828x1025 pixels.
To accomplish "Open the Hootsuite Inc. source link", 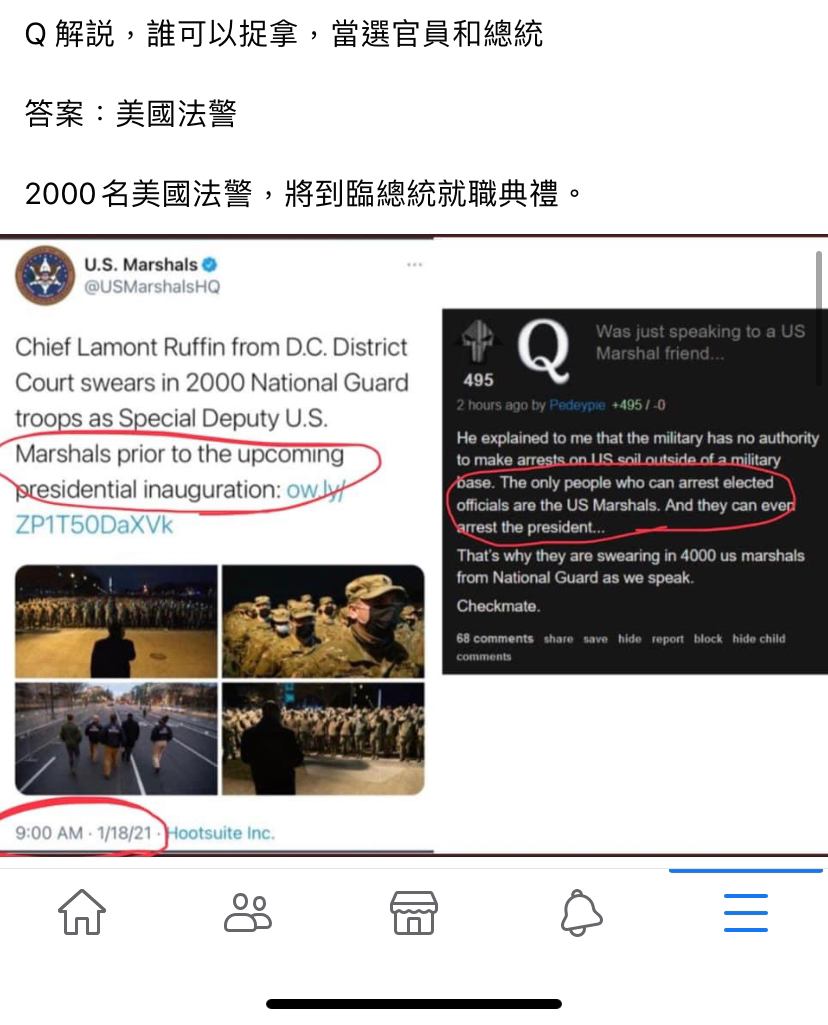I will (x=221, y=833).
